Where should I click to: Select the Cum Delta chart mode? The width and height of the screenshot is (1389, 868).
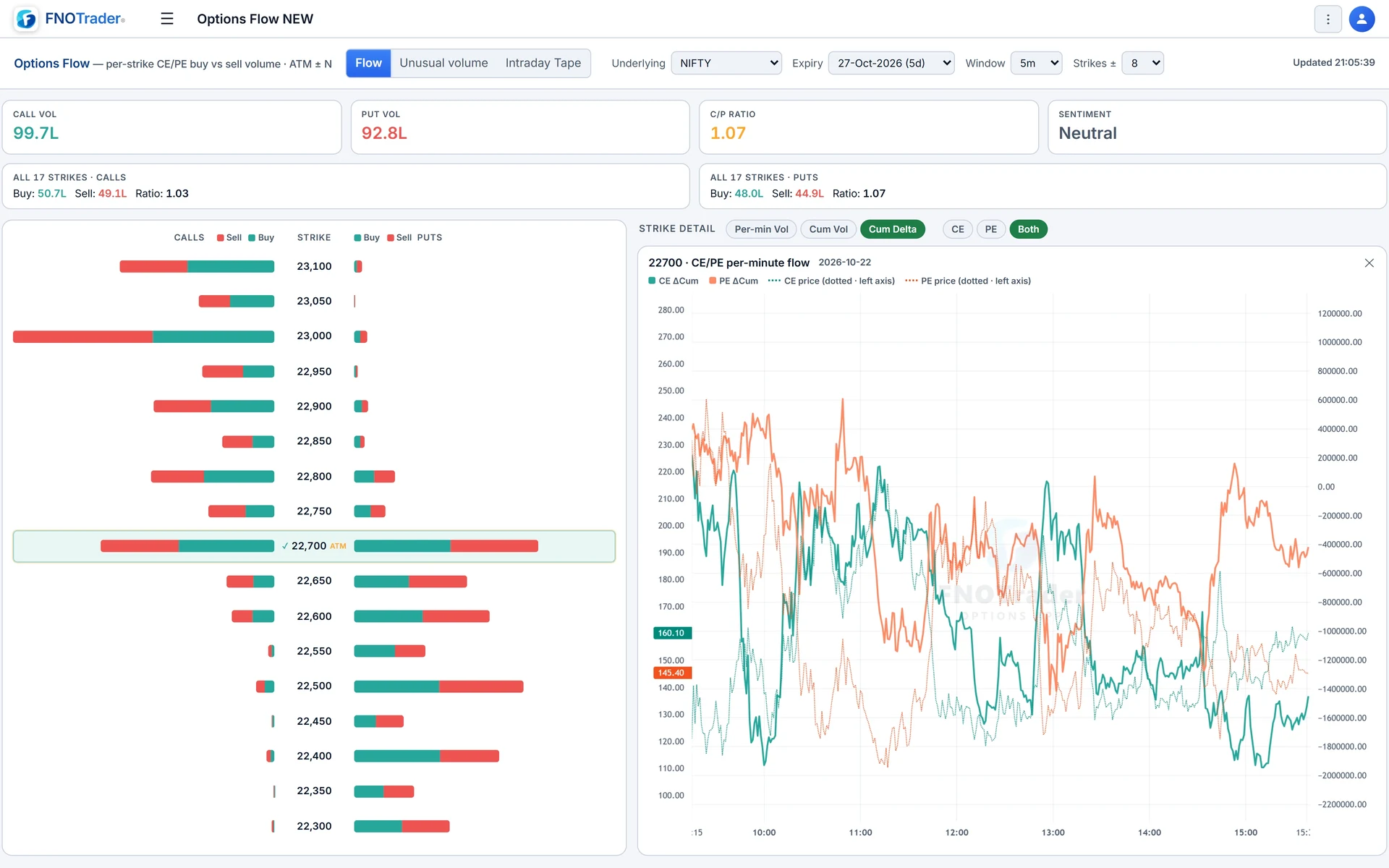(x=892, y=229)
